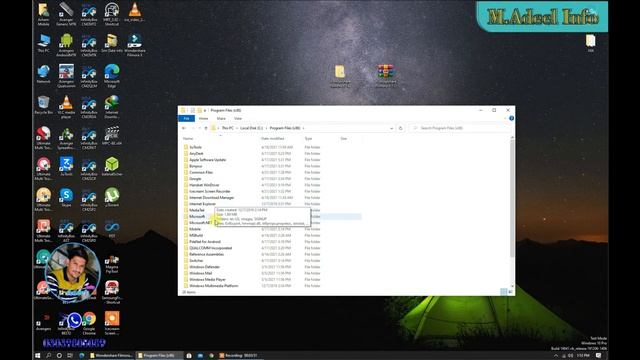Launch the Icecream Screen Recorder desktop shortcut
This screenshot has width=640, height=360.
[112, 323]
